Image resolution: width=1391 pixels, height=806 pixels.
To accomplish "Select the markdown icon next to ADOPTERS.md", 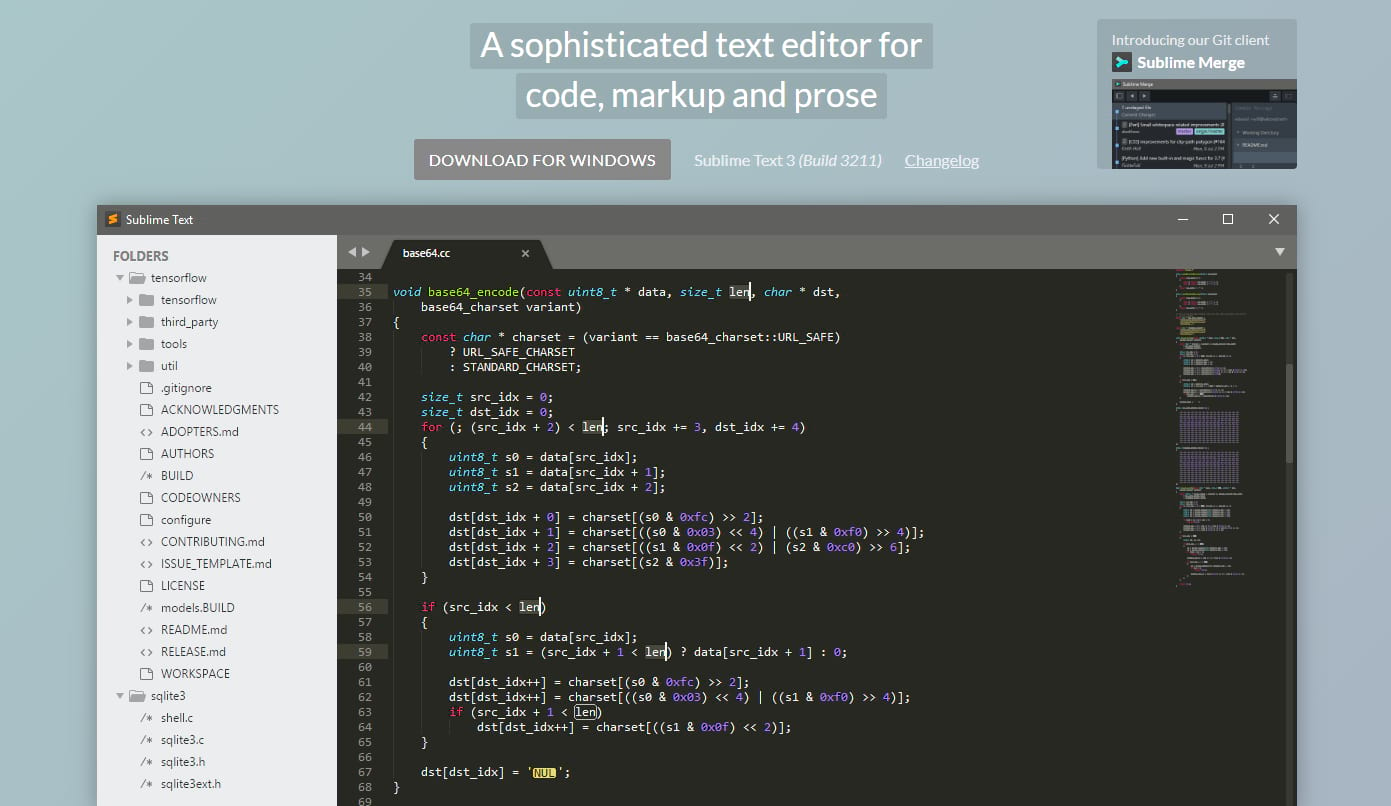I will (x=146, y=431).
